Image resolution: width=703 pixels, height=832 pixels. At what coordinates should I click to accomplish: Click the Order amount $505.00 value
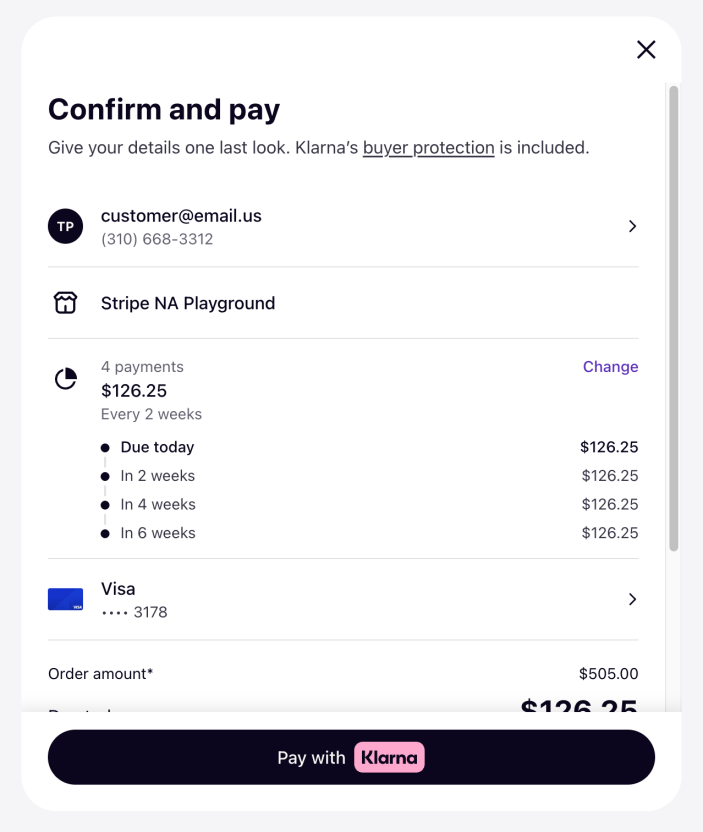point(608,674)
